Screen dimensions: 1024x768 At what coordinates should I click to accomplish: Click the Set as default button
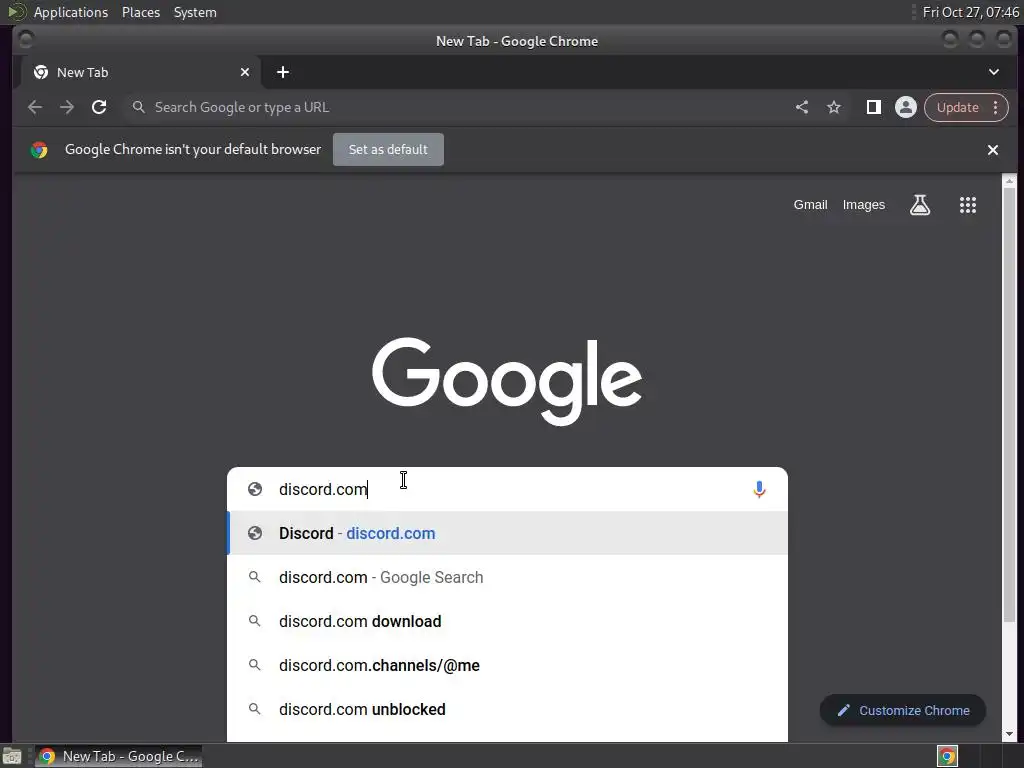pos(388,150)
